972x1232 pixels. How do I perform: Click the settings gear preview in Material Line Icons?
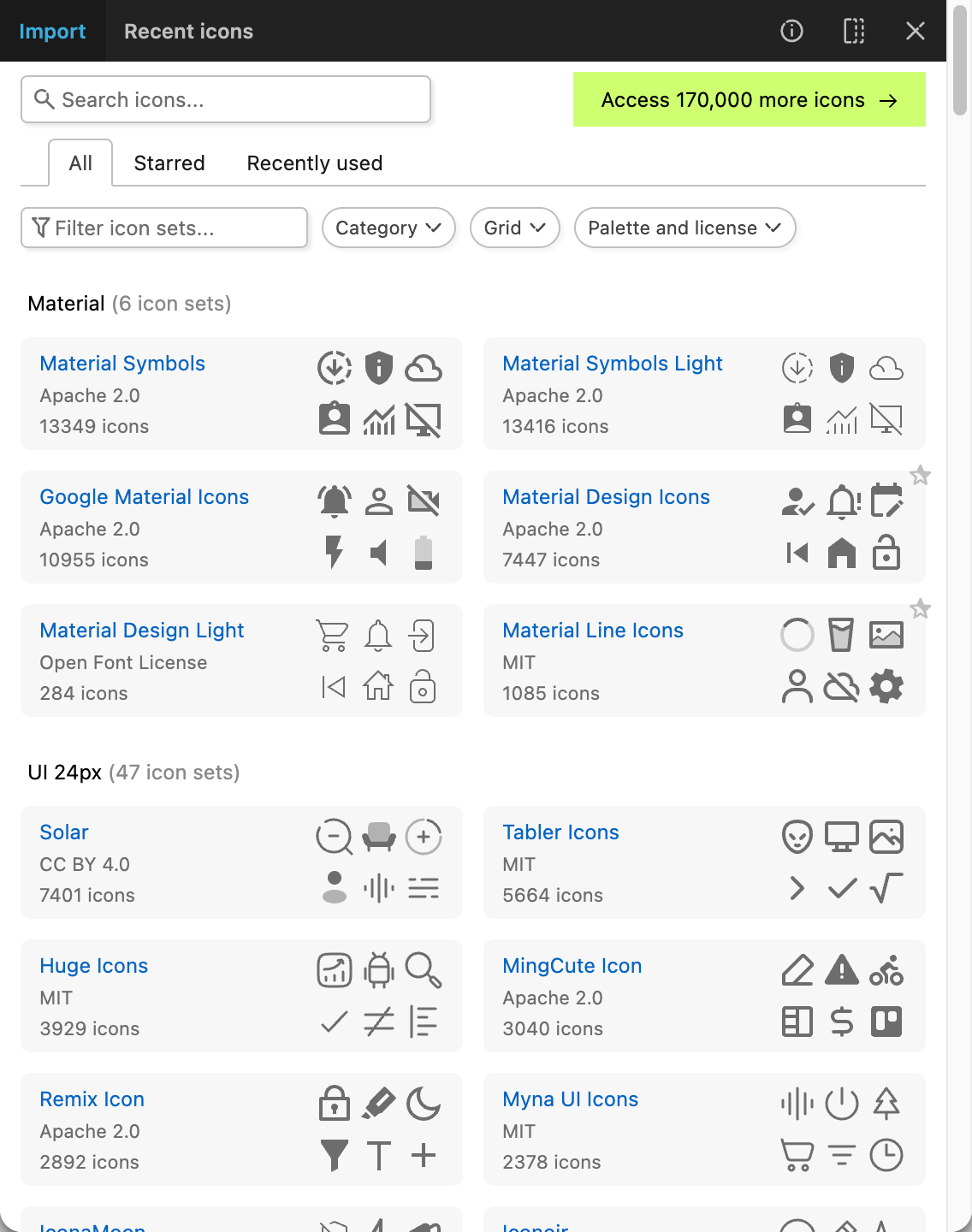point(887,685)
